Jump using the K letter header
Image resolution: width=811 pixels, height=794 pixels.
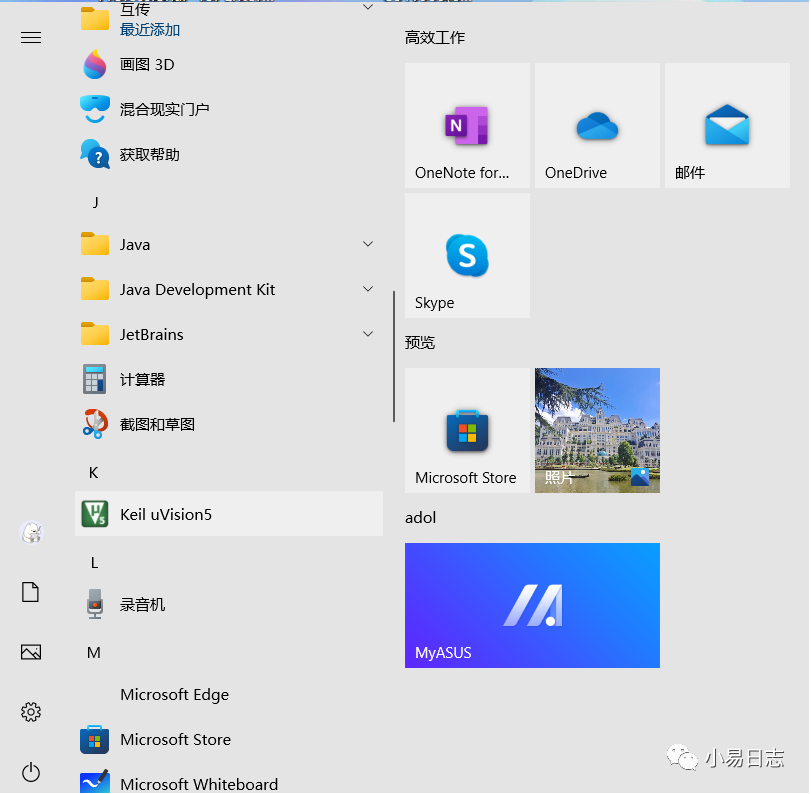94,473
